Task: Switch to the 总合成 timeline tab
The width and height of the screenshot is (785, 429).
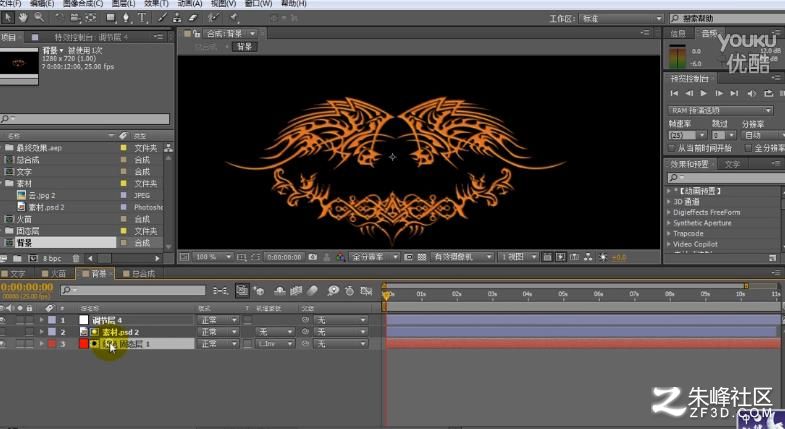Action: (139, 273)
